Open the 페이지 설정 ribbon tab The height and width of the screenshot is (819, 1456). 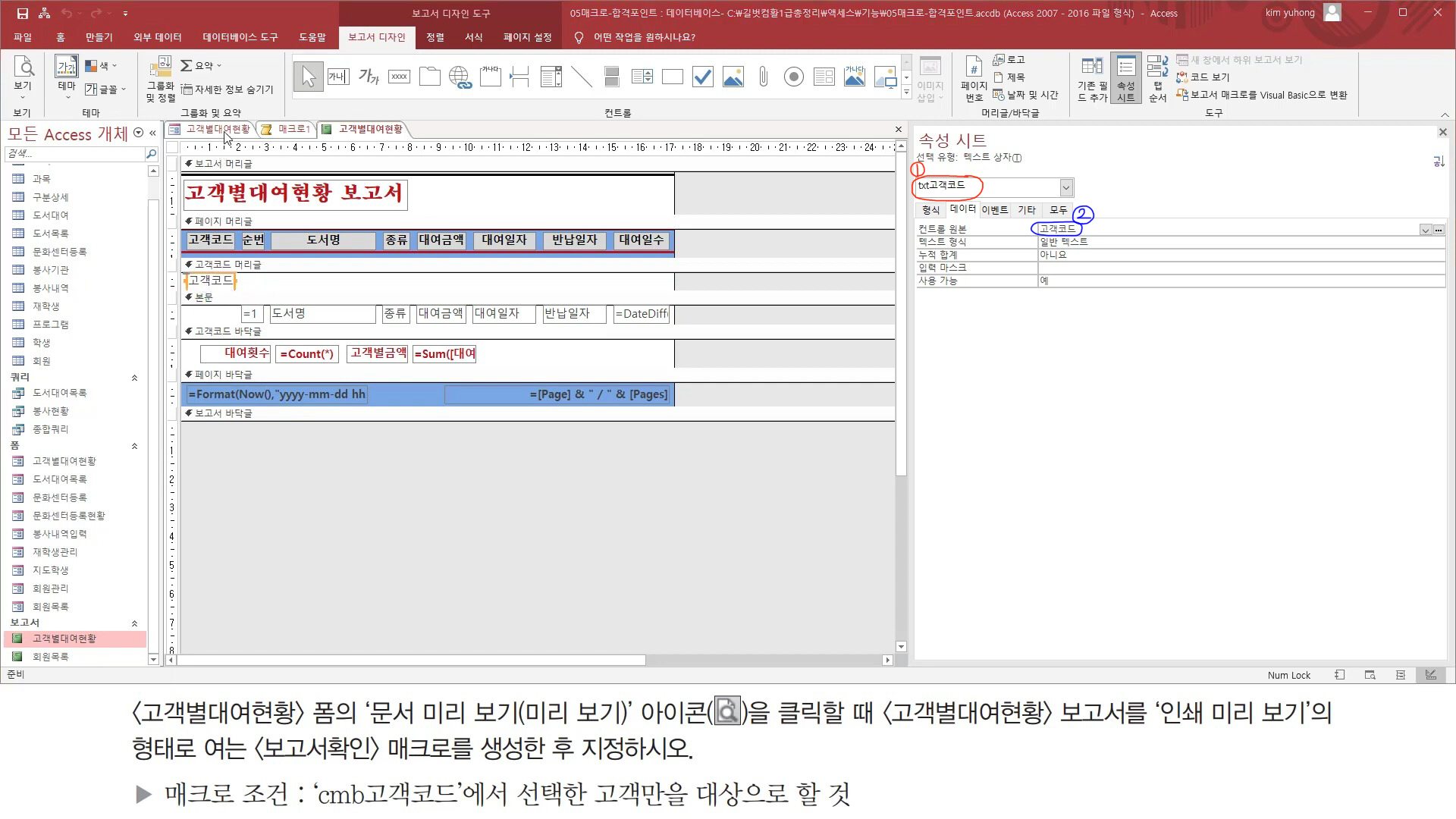point(527,37)
